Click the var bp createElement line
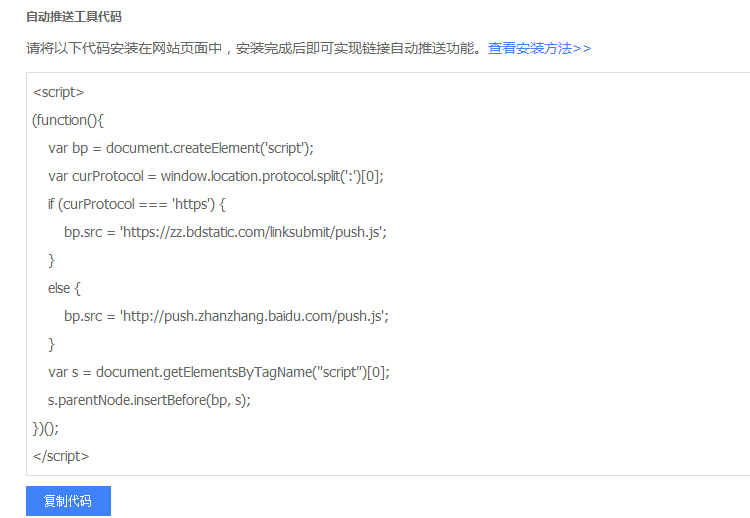 click(x=180, y=148)
